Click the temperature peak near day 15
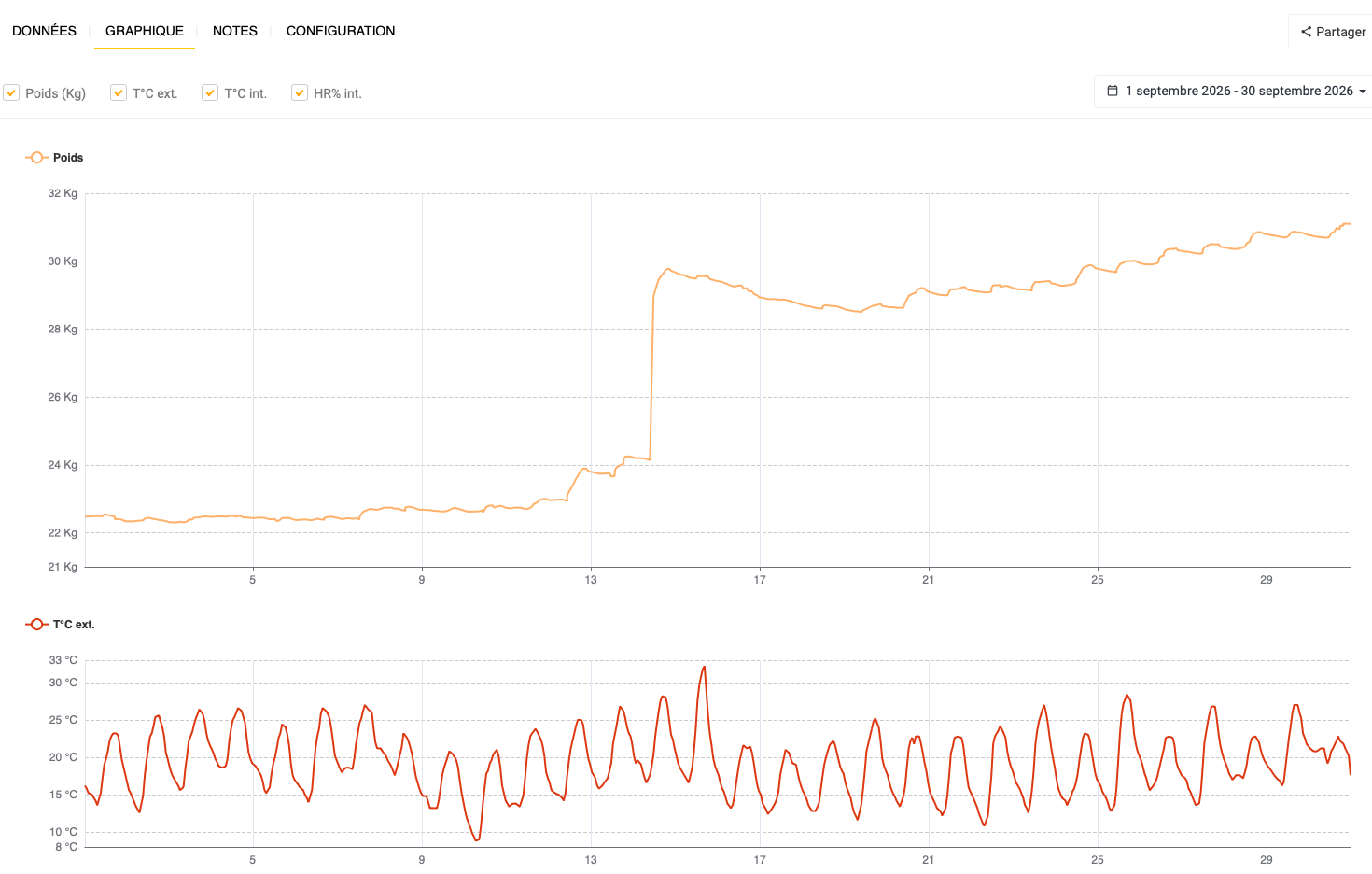The image size is (1372, 874). pyautogui.click(x=703, y=669)
